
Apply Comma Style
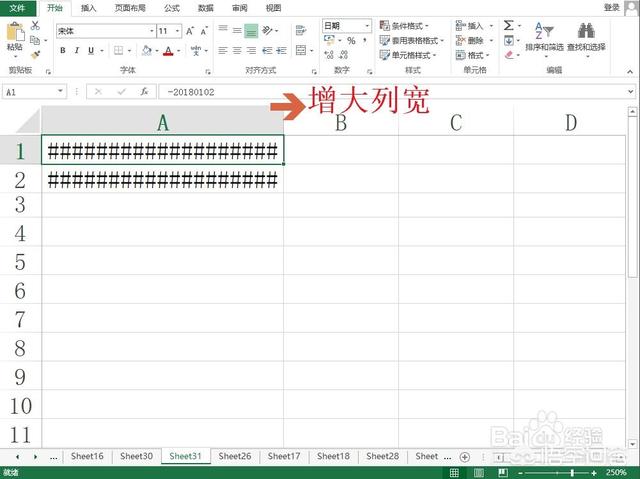[364, 40]
